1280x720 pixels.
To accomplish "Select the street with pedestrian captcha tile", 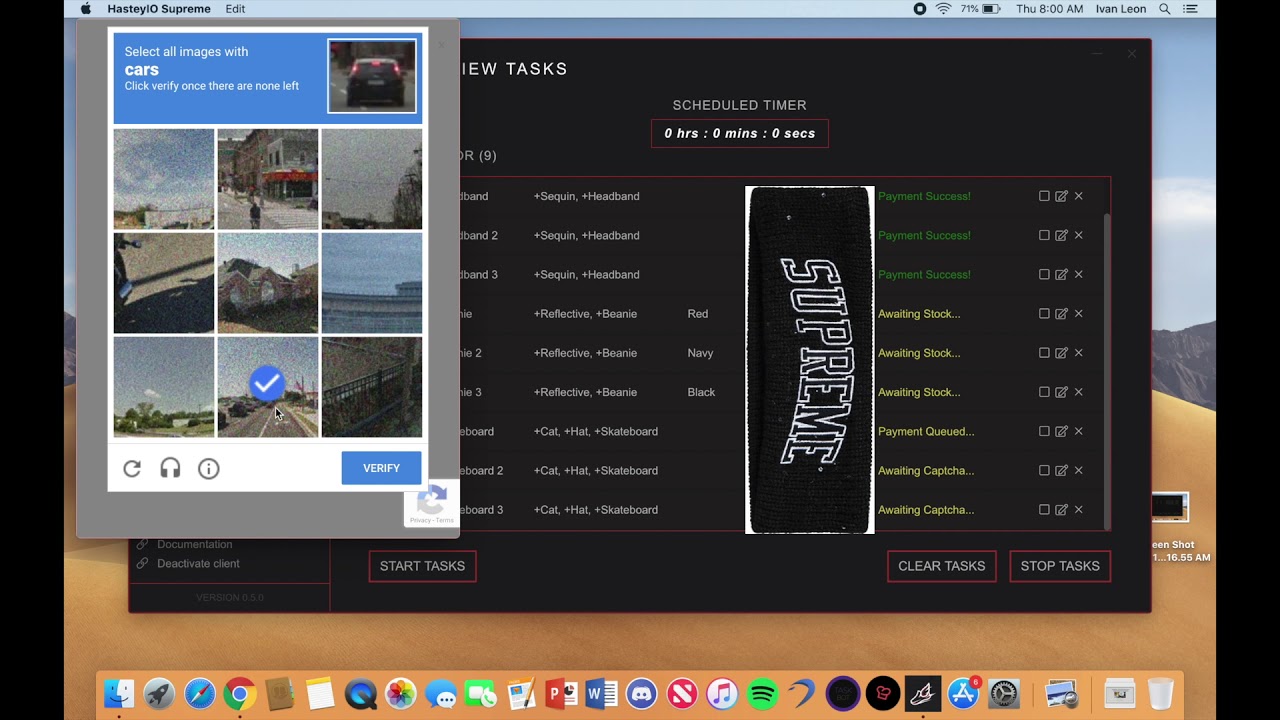I will pyautogui.click(x=268, y=179).
